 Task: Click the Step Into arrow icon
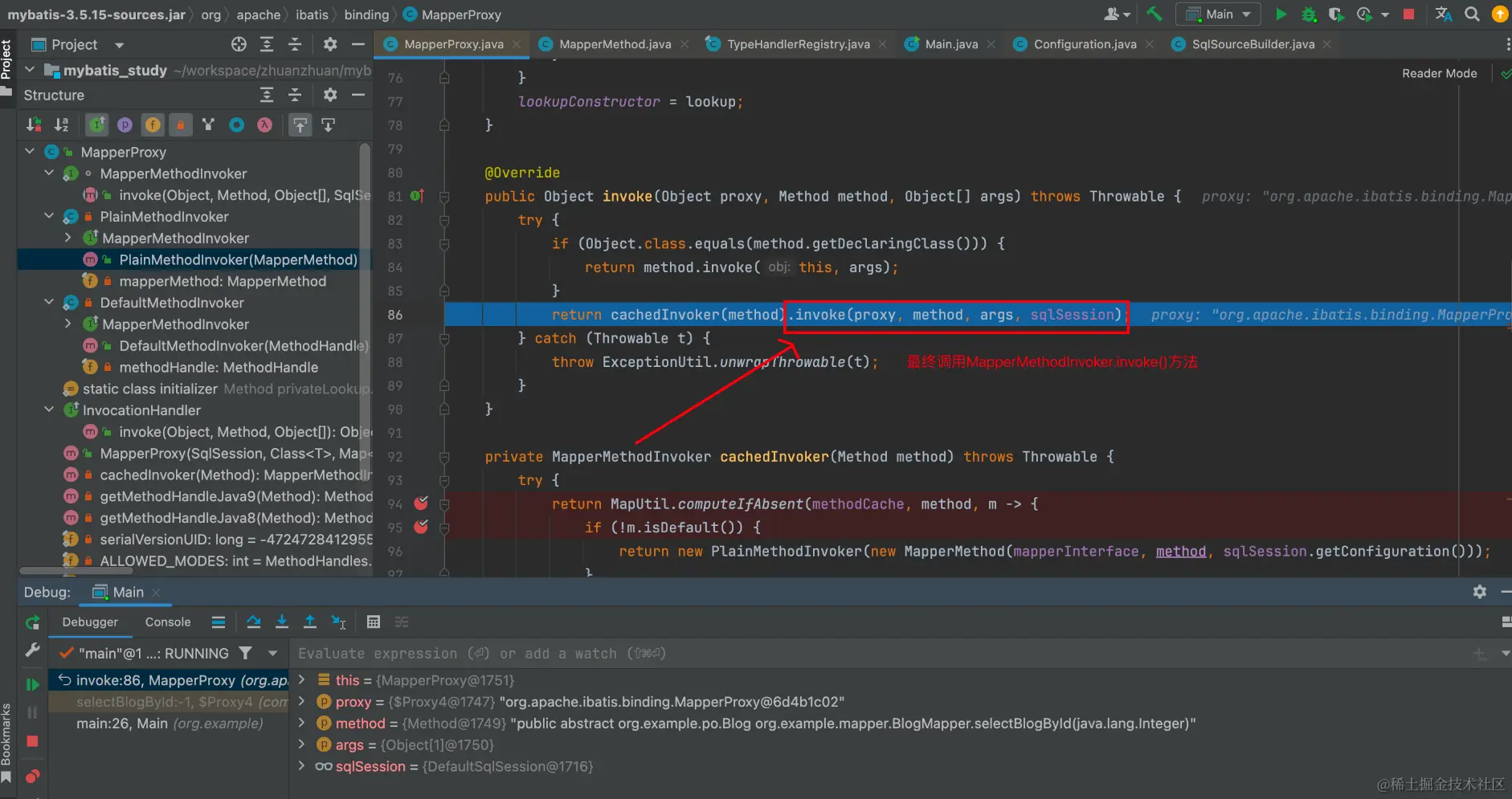pos(281,622)
